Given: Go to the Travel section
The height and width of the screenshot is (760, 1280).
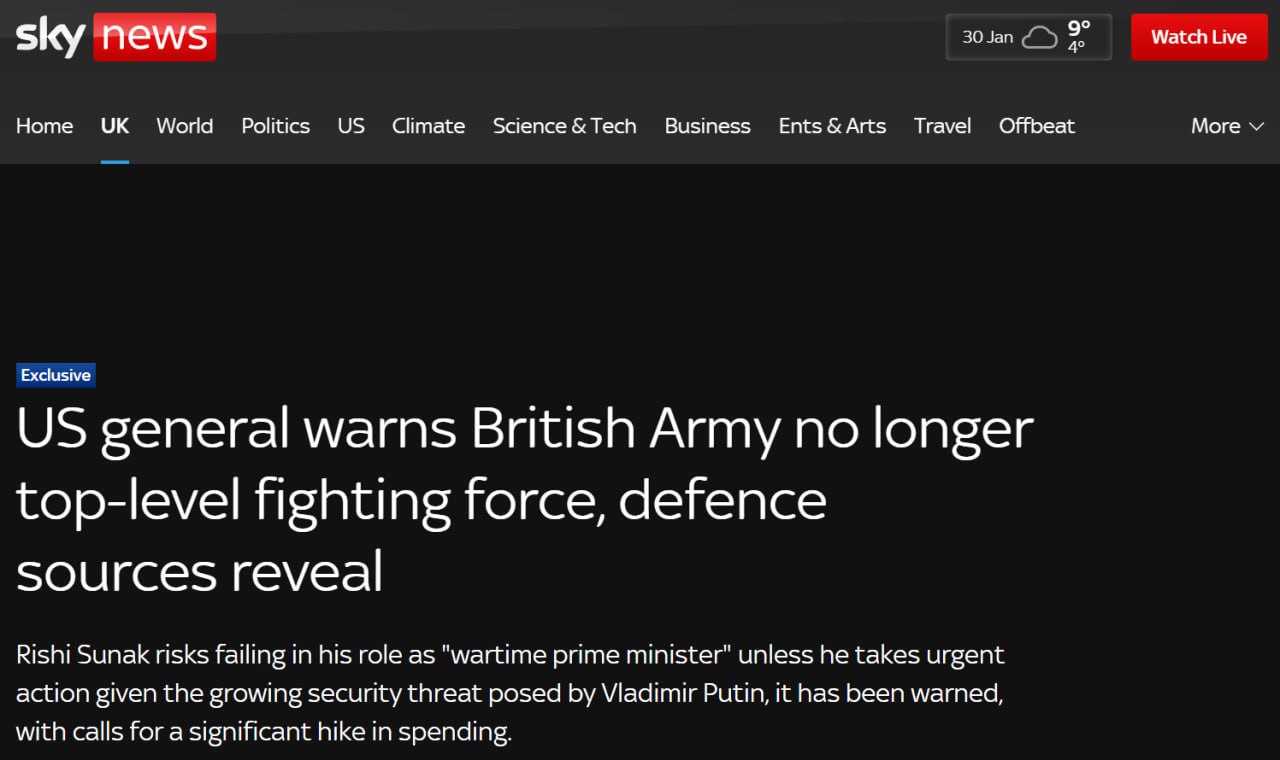Looking at the screenshot, I should (942, 126).
